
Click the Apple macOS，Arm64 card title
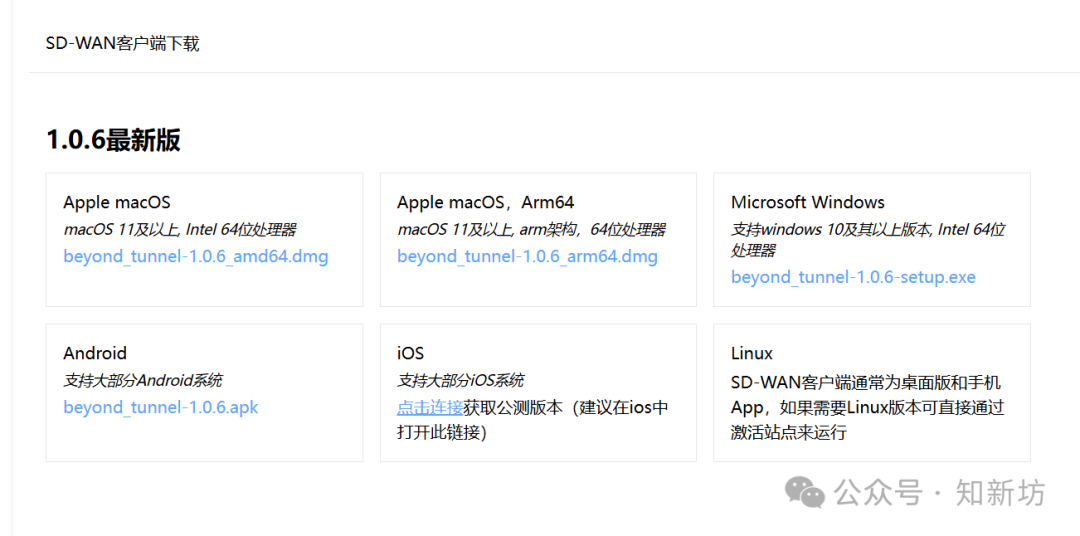coord(486,203)
